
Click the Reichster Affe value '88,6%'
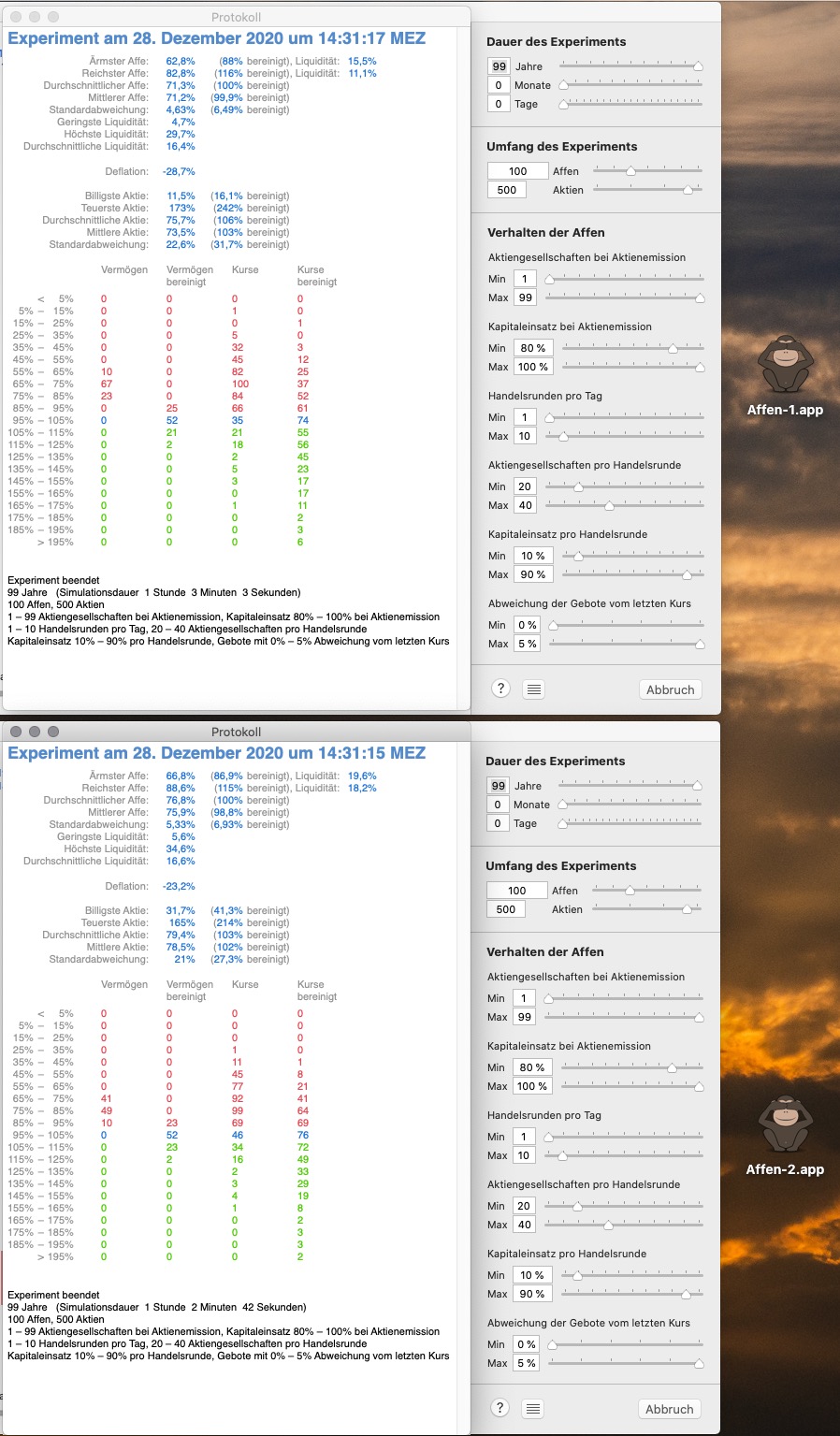pos(181,789)
